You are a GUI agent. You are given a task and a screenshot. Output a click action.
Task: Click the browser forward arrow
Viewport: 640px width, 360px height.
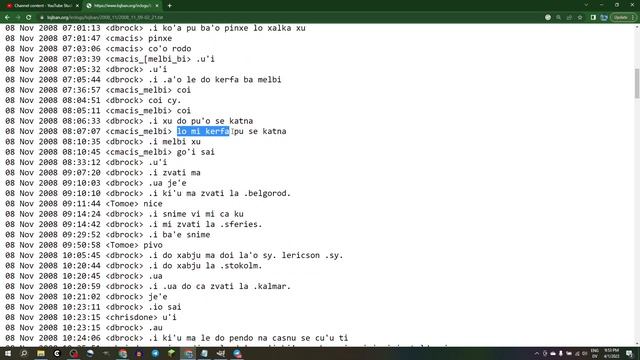[18, 18]
